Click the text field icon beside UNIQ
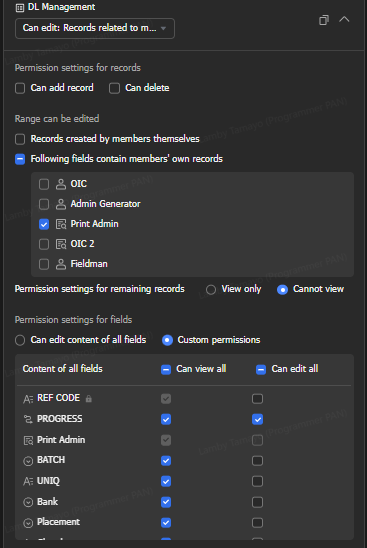The image size is (367, 548). pyautogui.click(x=28, y=482)
